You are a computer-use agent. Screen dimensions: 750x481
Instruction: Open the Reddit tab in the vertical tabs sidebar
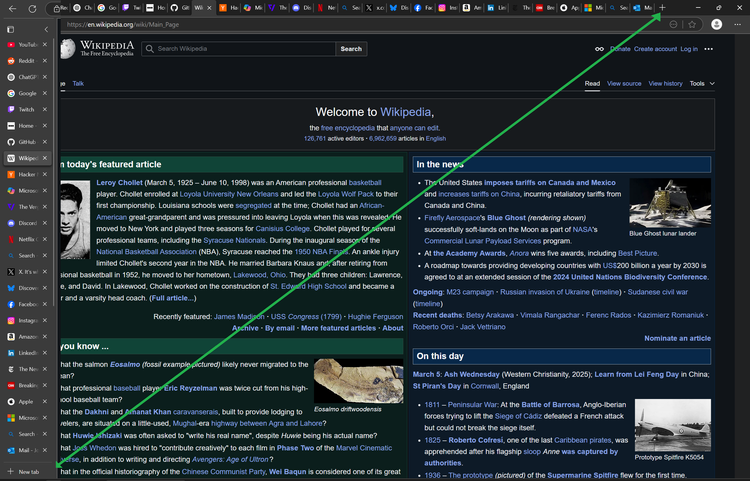pos(24,61)
